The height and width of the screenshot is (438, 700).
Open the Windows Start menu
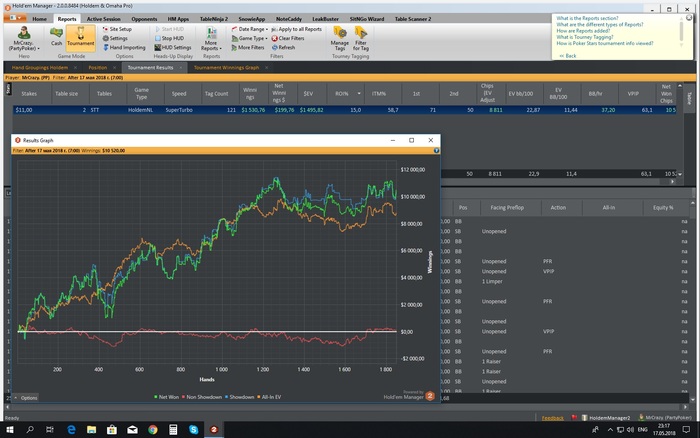click(x=9, y=430)
